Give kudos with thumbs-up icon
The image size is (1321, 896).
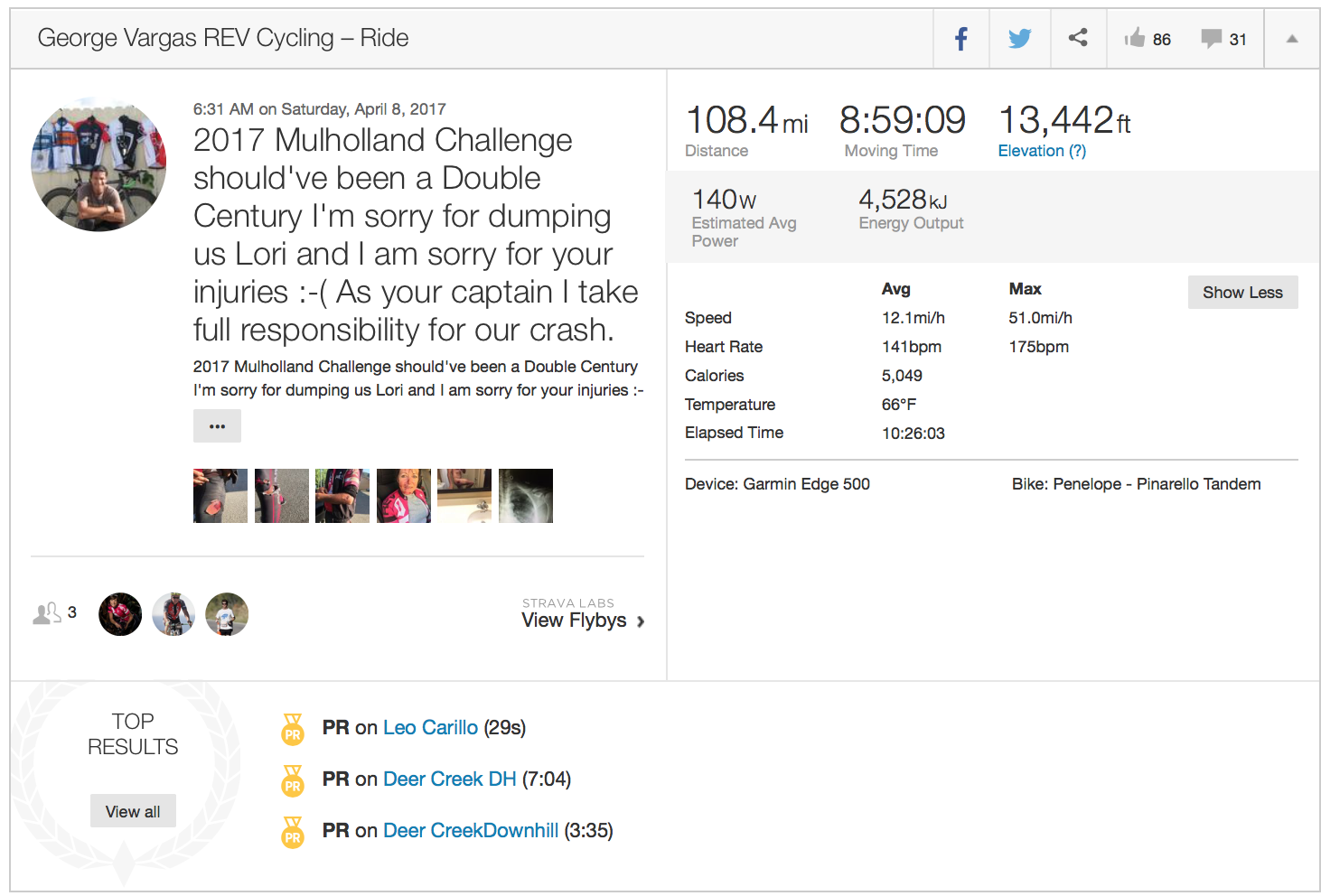coord(1135,38)
